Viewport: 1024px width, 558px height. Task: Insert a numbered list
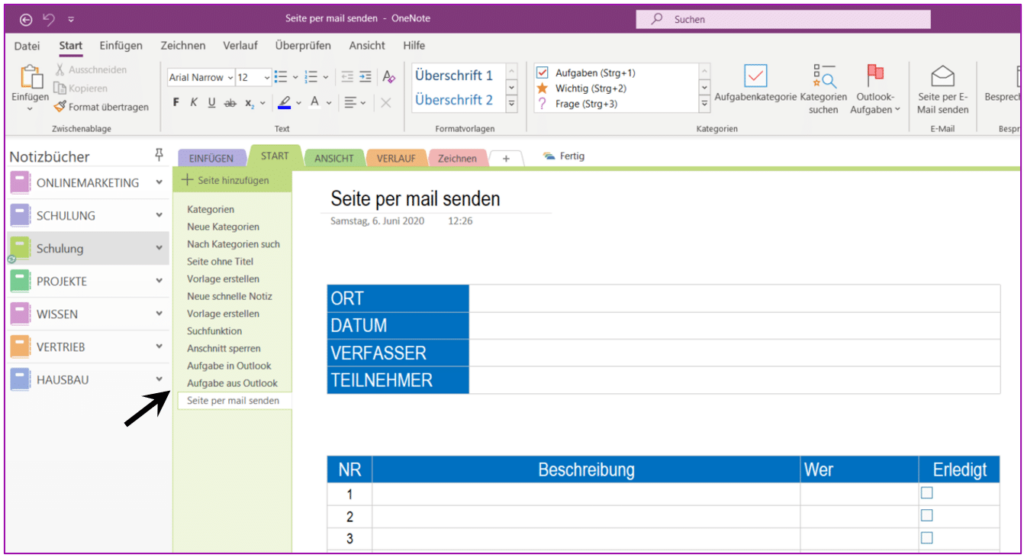tap(312, 77)
